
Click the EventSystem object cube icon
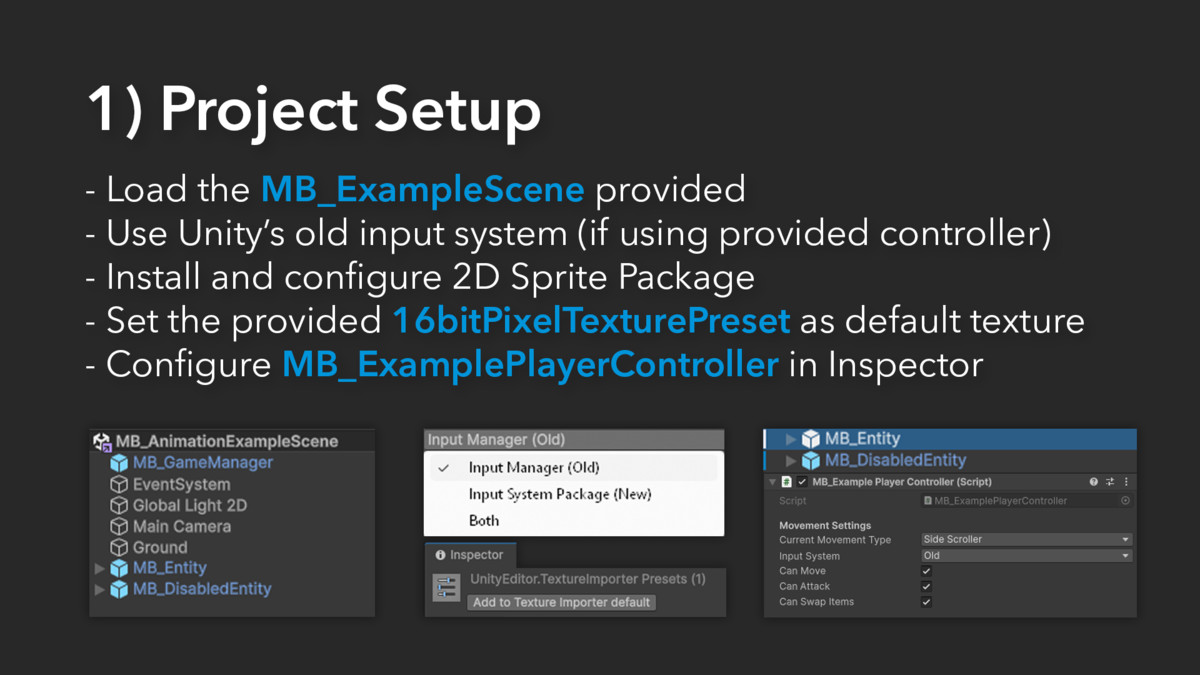119,484
